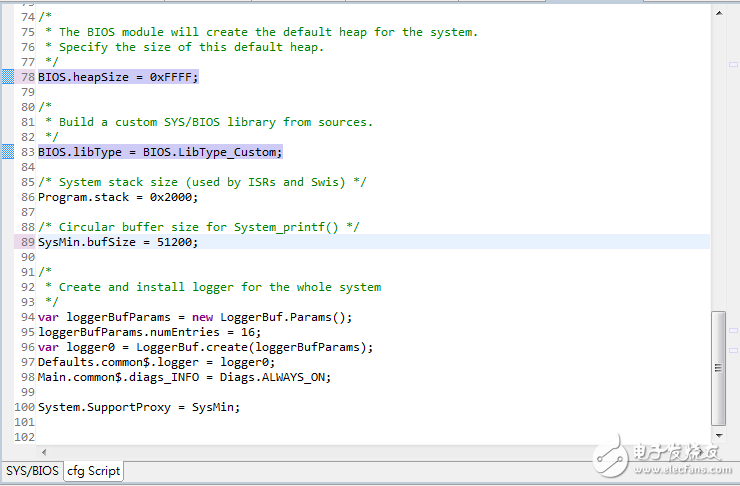Click line number 86 in the gutter
This screenshot has height=486, width=740.
(x=28, y=197)
